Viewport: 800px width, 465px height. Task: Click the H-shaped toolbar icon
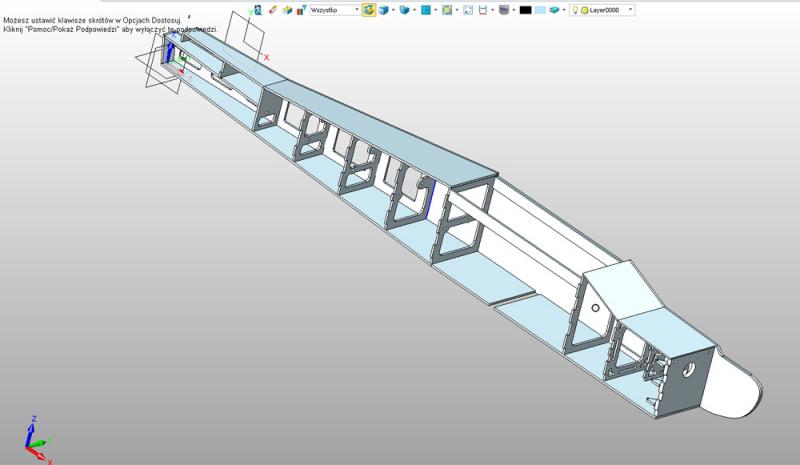484,9
